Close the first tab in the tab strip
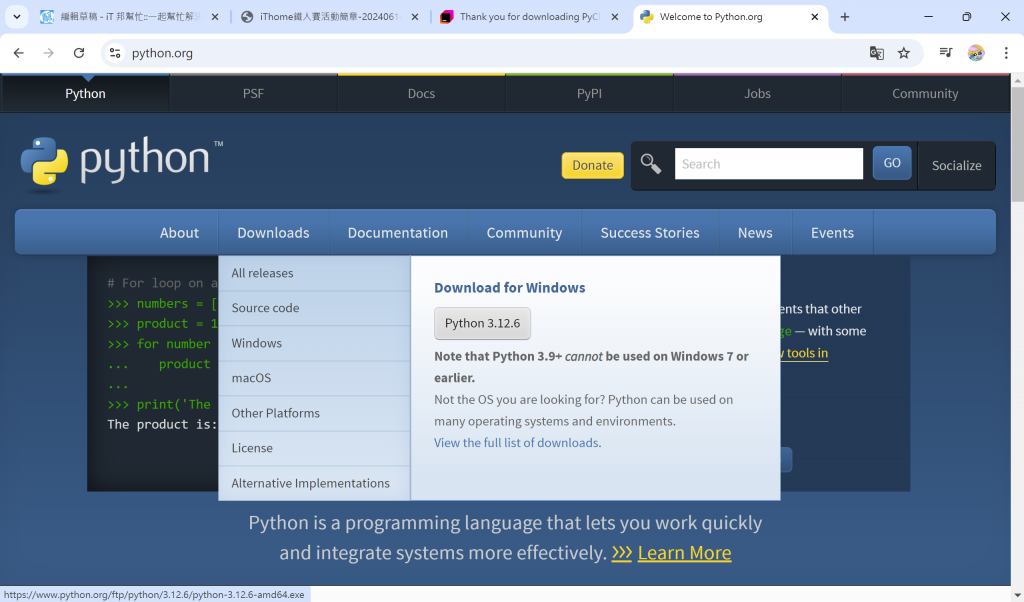1024x602 pixels. [215, 17]
